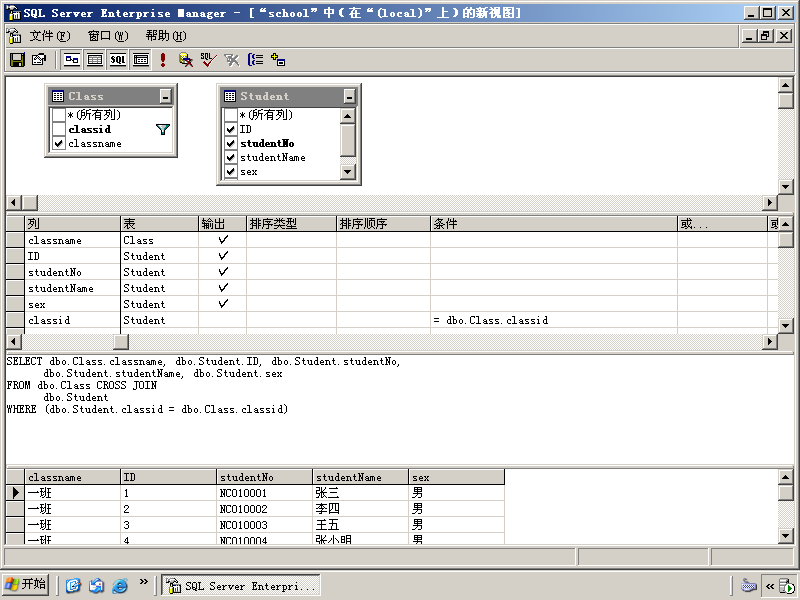Click result cell 王五
The width and height of the screenshot is (800, 600).
[x=360, y=525]
